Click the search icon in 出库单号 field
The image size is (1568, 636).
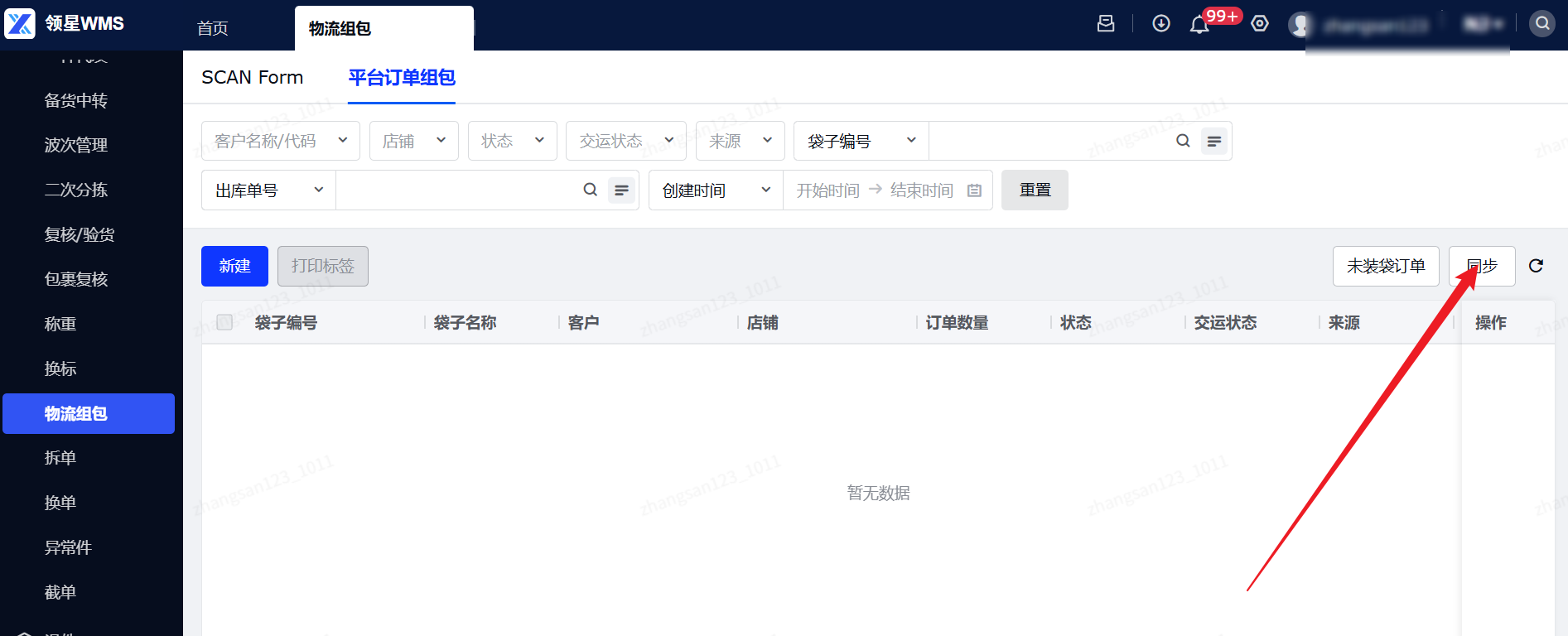591,190
